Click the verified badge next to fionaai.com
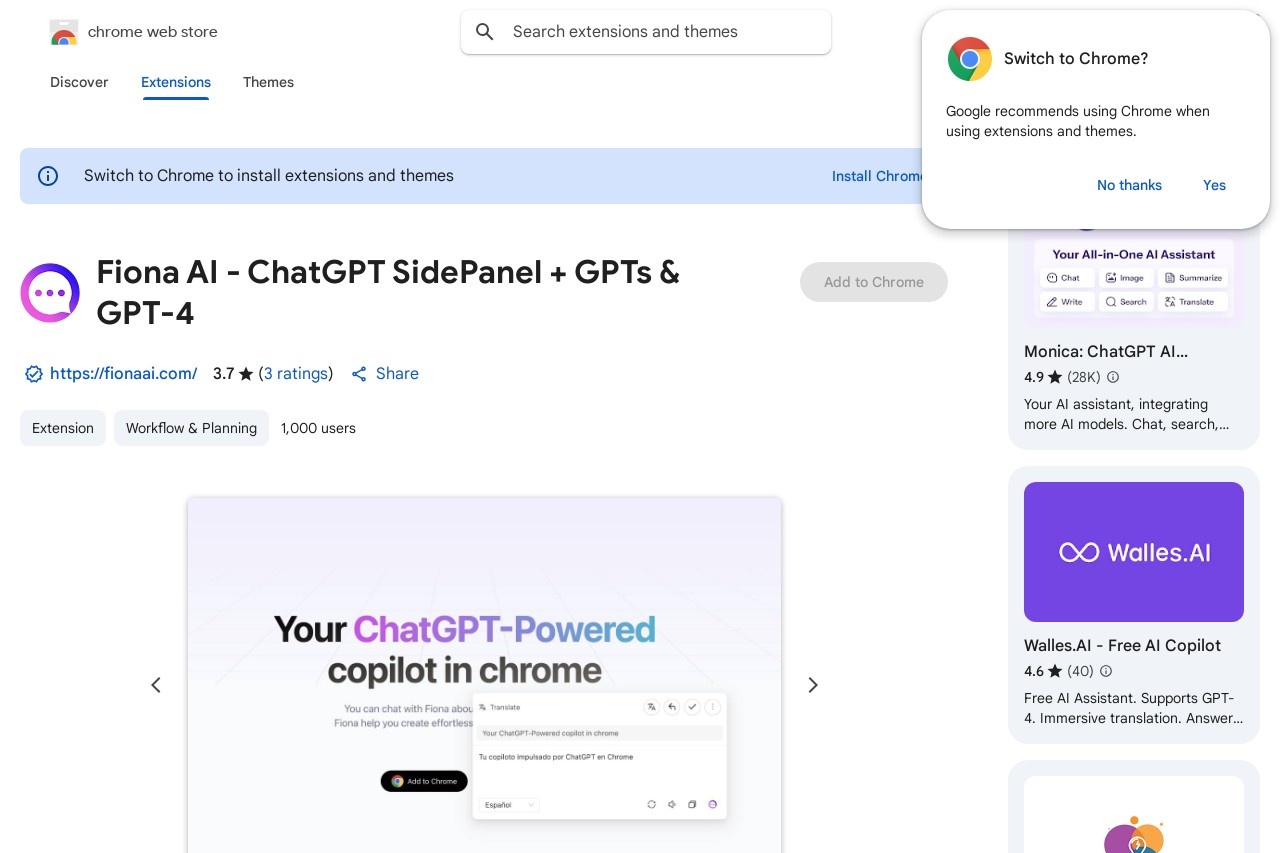The width and height of the screenshot is (1280, 853). (33, 374)
